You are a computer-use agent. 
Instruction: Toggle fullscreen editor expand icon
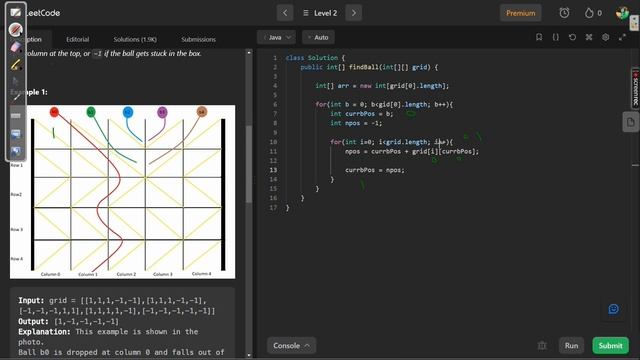[x=622, y=37]
